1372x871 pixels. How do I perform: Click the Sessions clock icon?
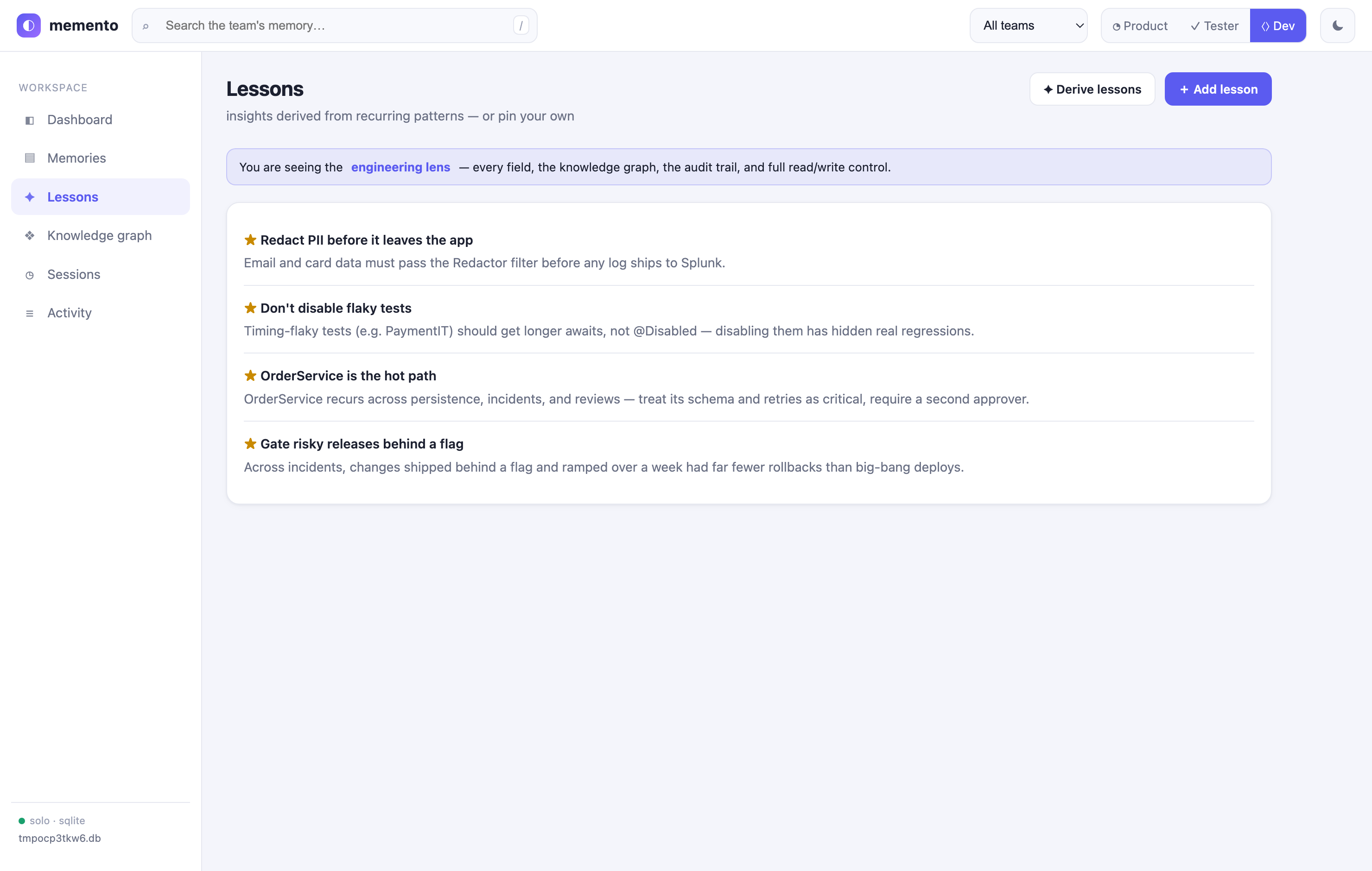30,275
